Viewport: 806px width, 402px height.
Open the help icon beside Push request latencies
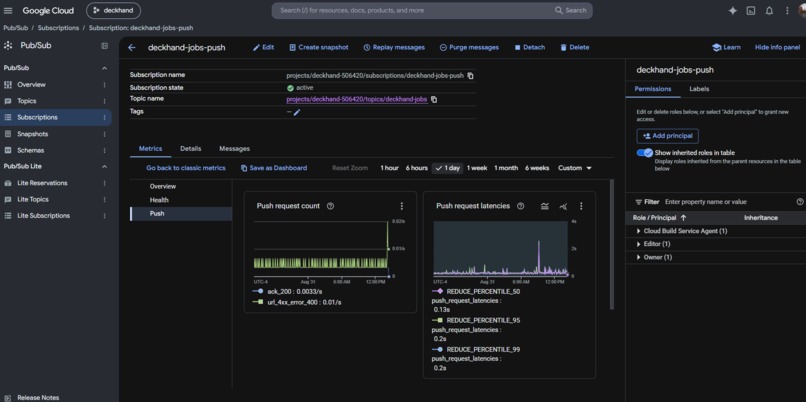coord(520,206)
